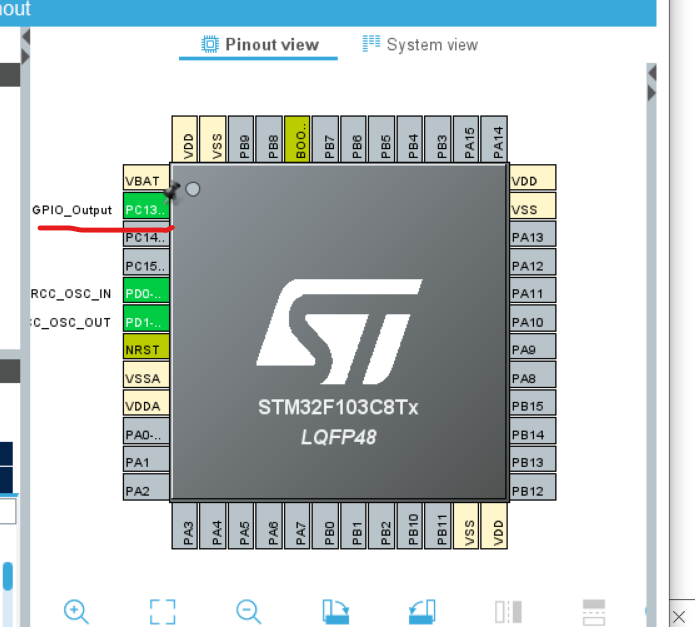This screenshot has width=695, height=627.
Task: Click the left panel scrollbar thumb
Action: tap(8, 576)
